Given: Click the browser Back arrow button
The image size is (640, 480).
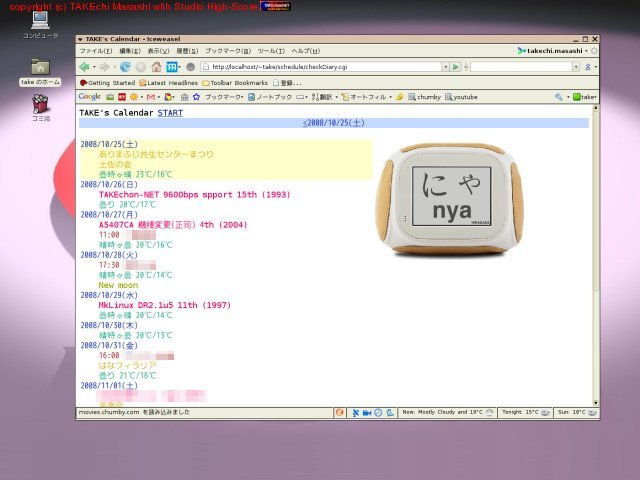Looking at the screenshot, I should pos(85,67).
